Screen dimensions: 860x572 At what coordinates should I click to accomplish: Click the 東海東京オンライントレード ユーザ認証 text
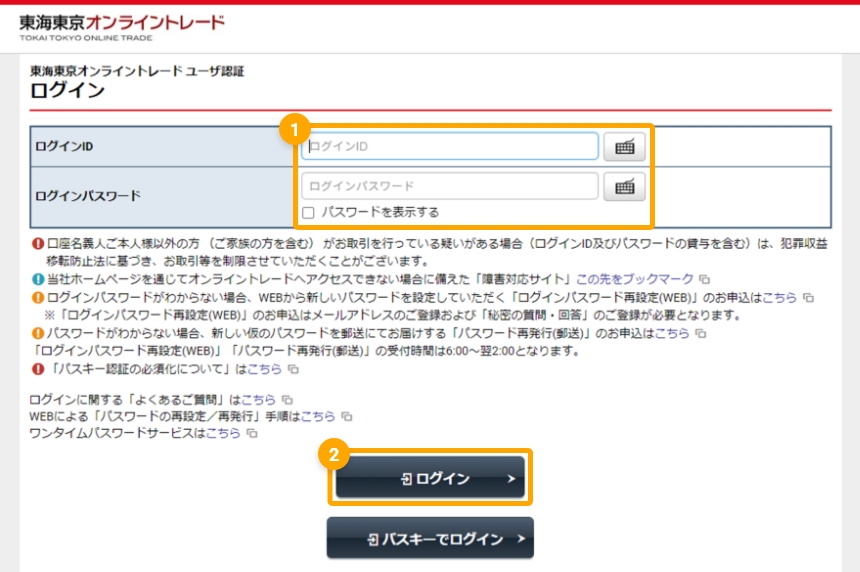coord(137,71)
